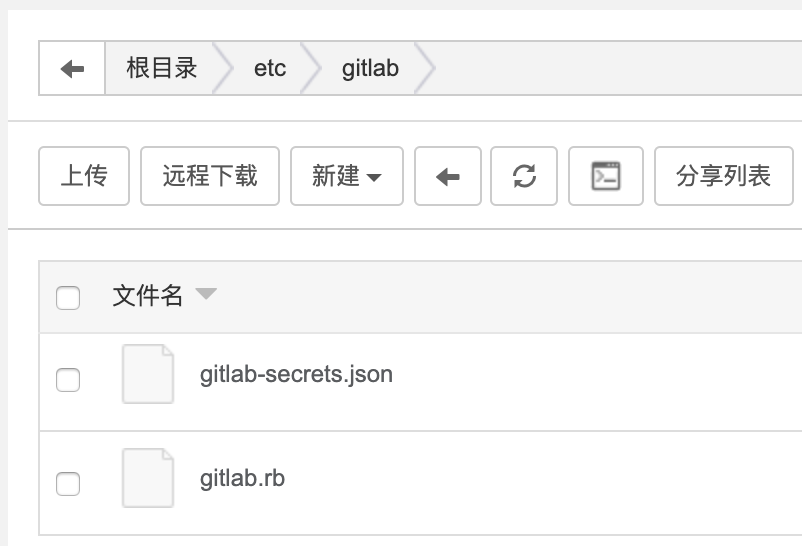
Task: Select gitlab breadcrumb segment
Action: tap(370, 69)
